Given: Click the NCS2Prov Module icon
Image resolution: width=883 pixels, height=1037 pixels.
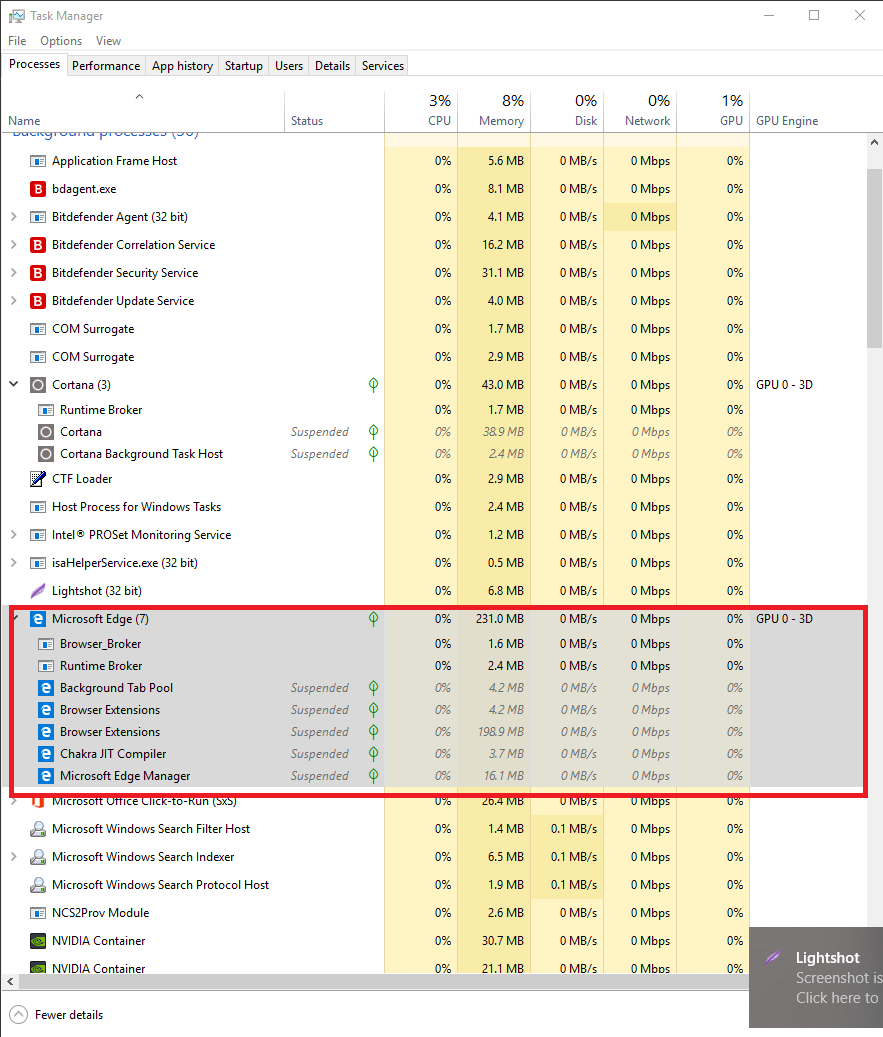Looking at the screenshot, I should click(38, 913).
